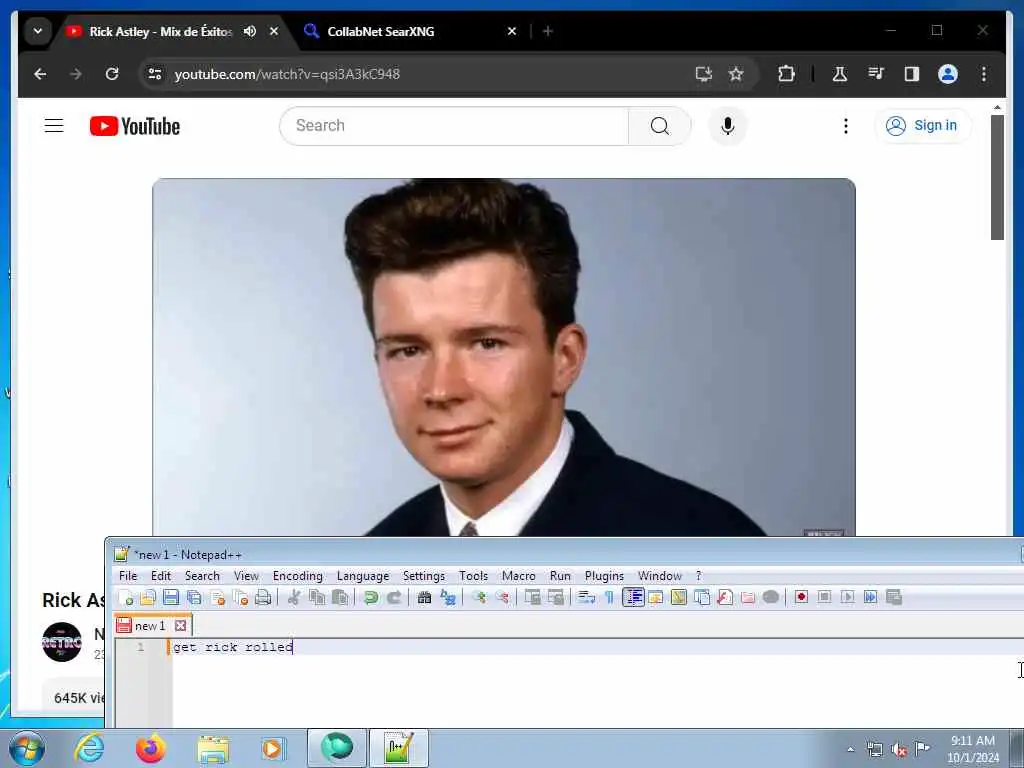Click Run macro multiple times icon
Screen dimensions: 1024x768
[871, 597]
